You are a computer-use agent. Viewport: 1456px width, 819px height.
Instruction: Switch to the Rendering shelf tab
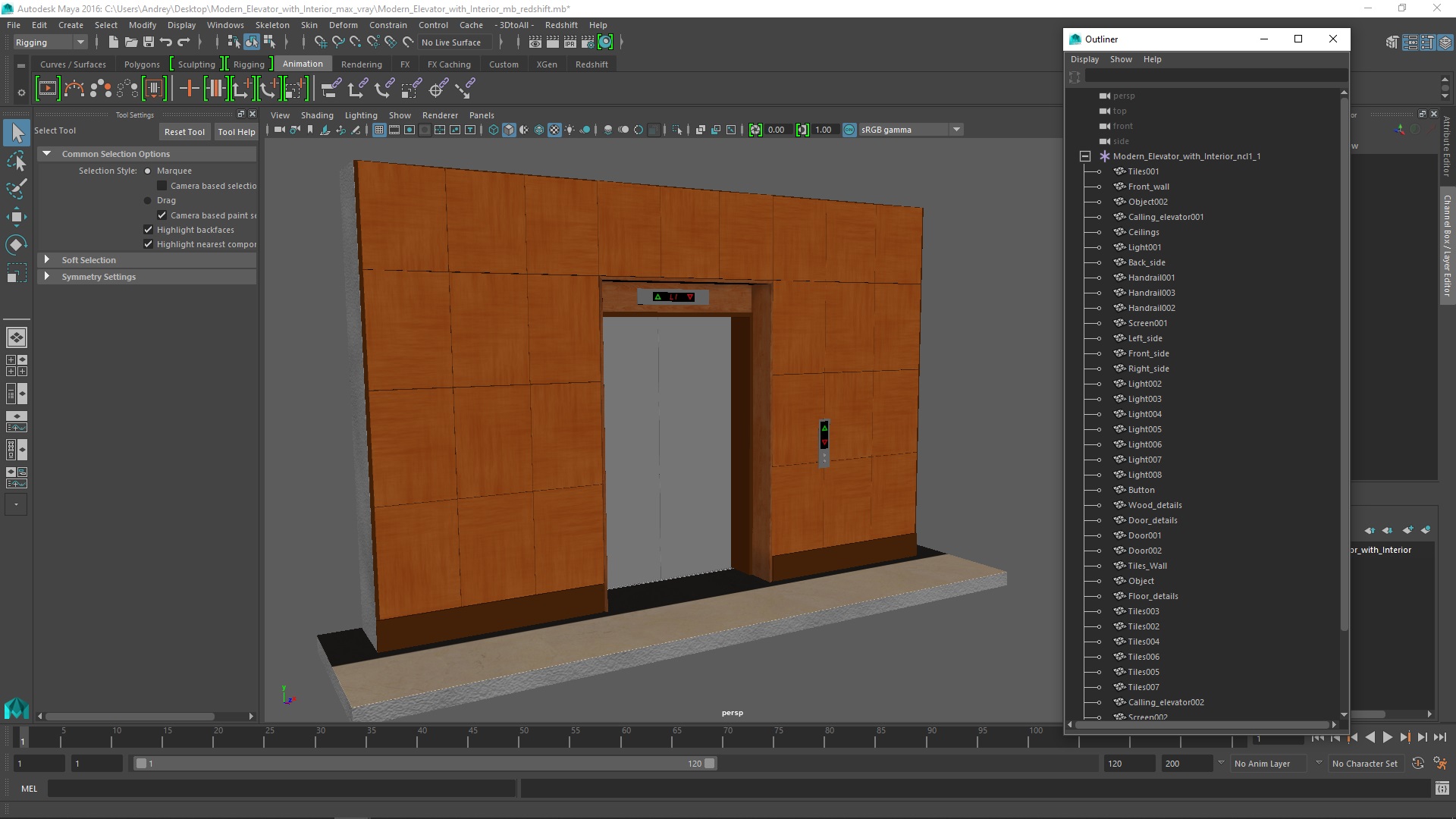pos(361,64)
